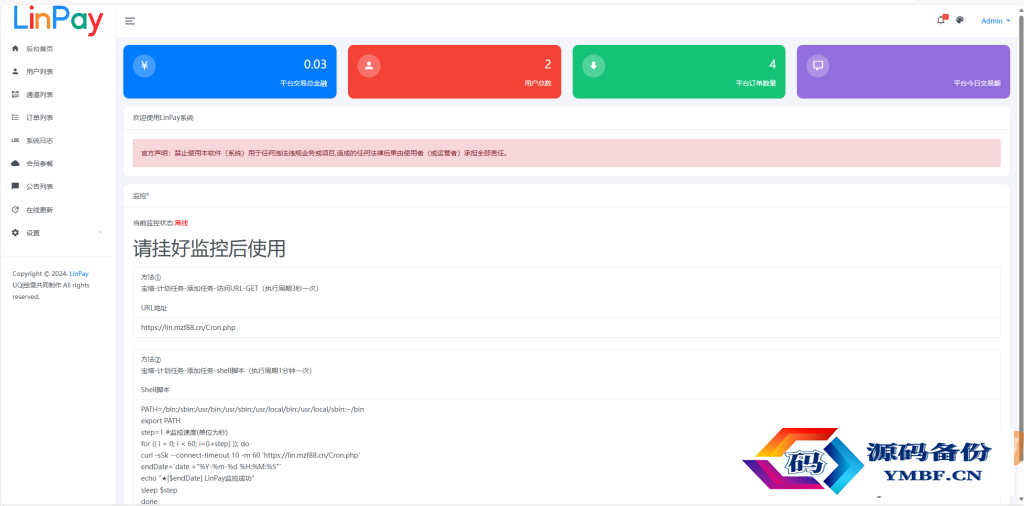
Task: Click the red 离线 status text
Action: (182, 223)
